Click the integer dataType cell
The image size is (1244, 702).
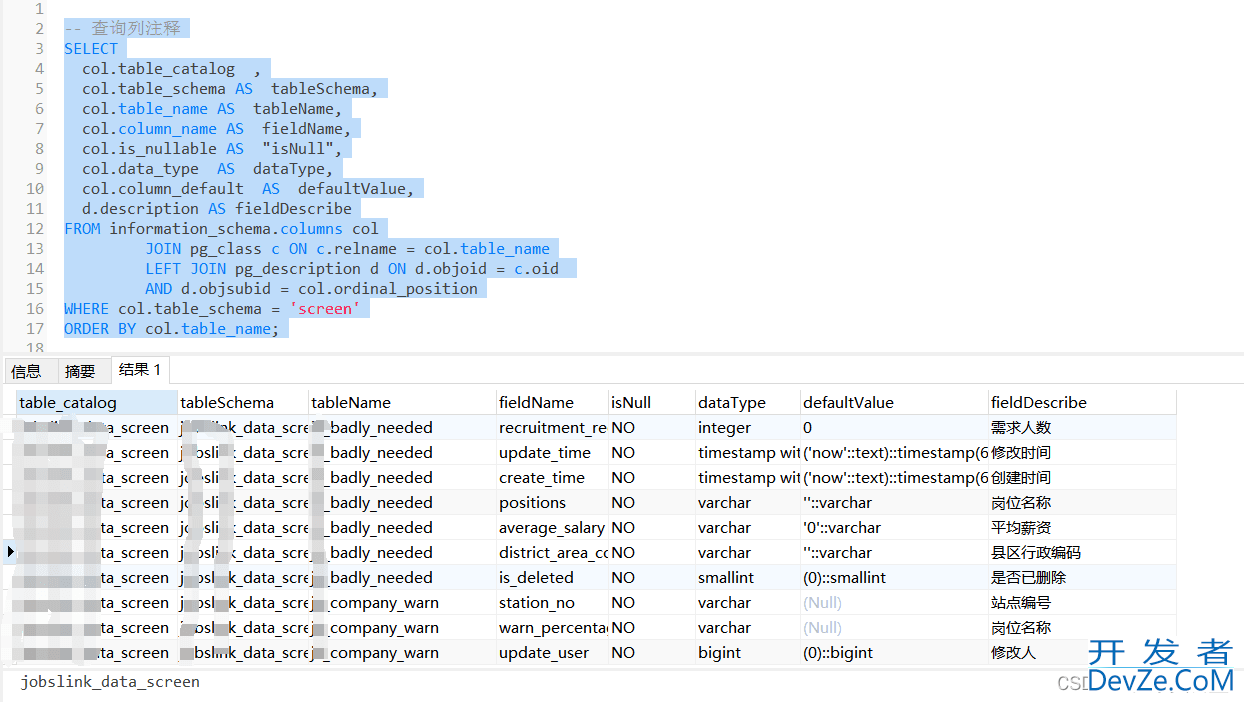[x=748, y=427]
